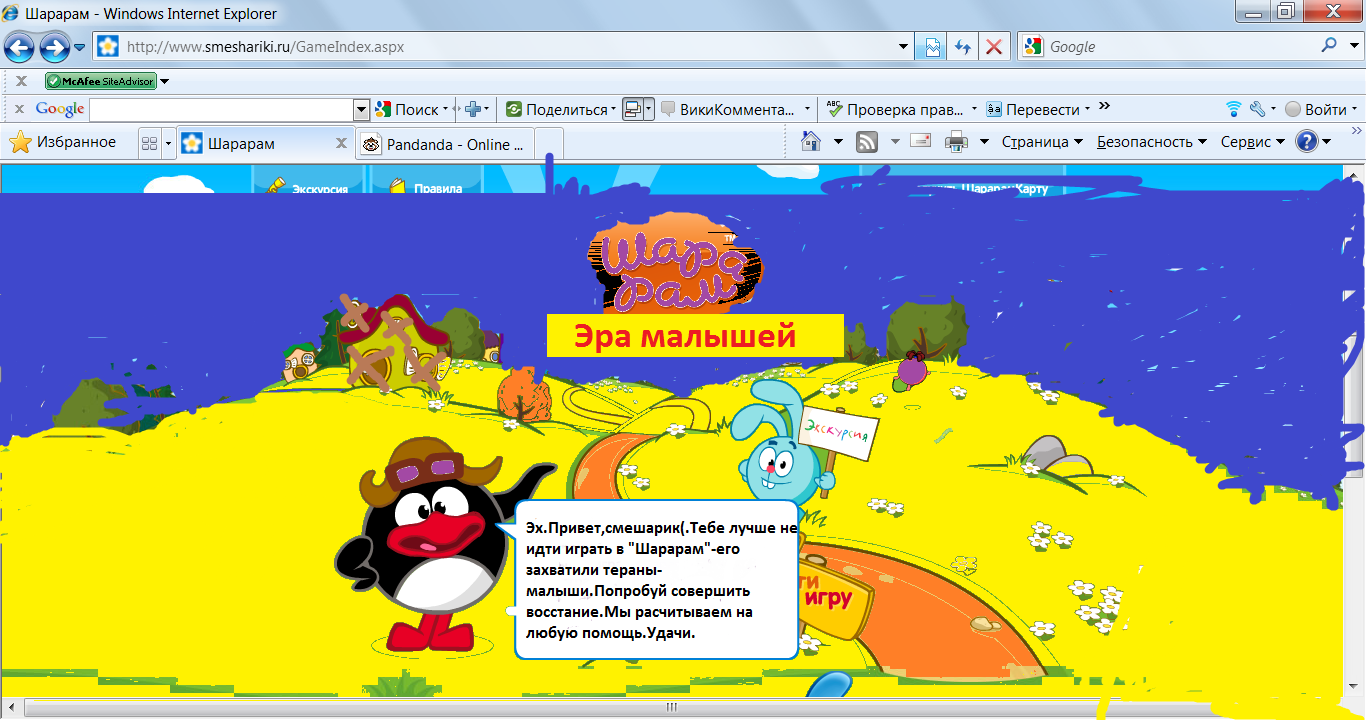Open the Сервис menu
Screen dimensions: 1366x720
tap(1252, 142)
